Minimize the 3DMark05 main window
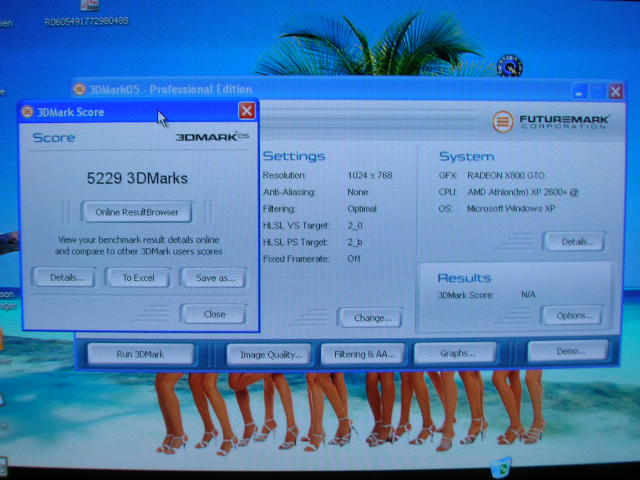 coord(580,91)
